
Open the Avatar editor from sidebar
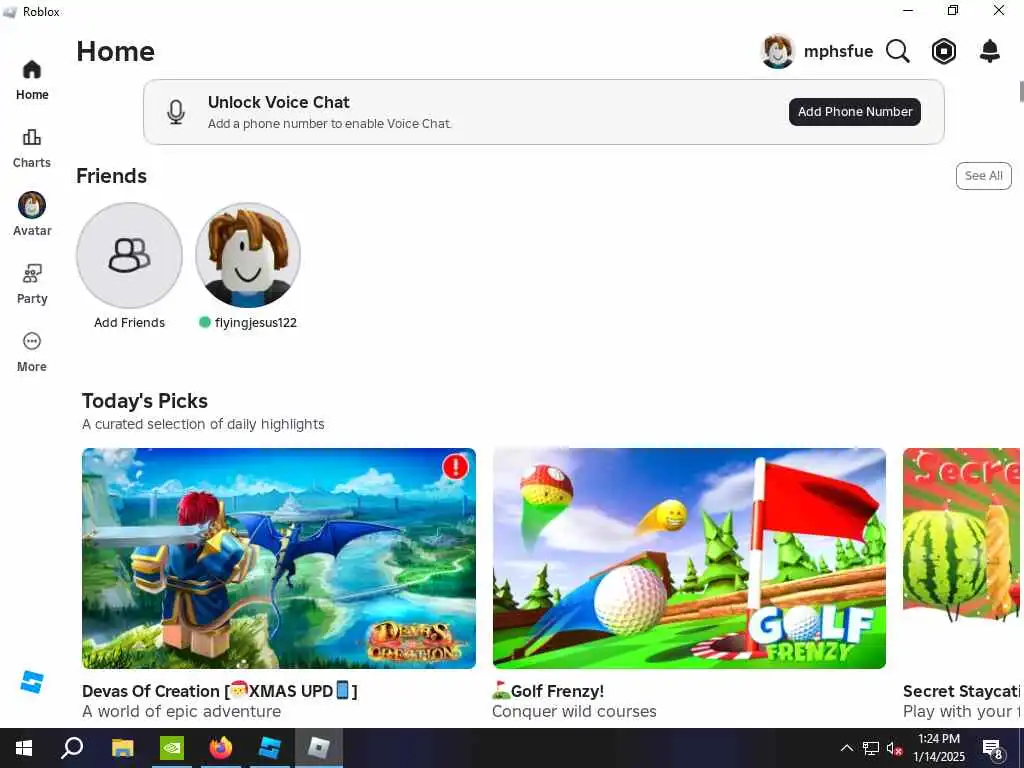32,215
